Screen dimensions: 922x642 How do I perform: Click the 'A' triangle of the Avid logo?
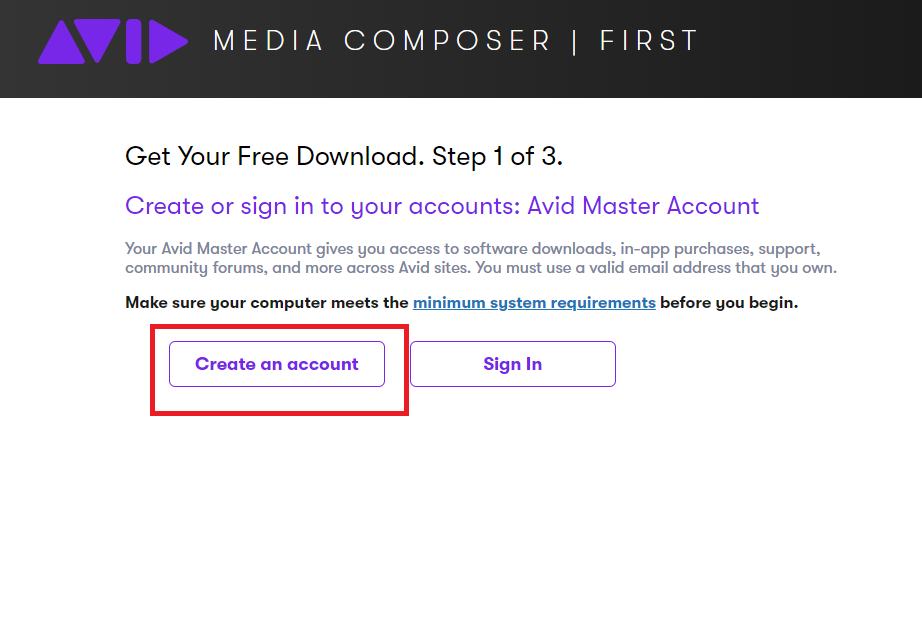coord(59,46)
